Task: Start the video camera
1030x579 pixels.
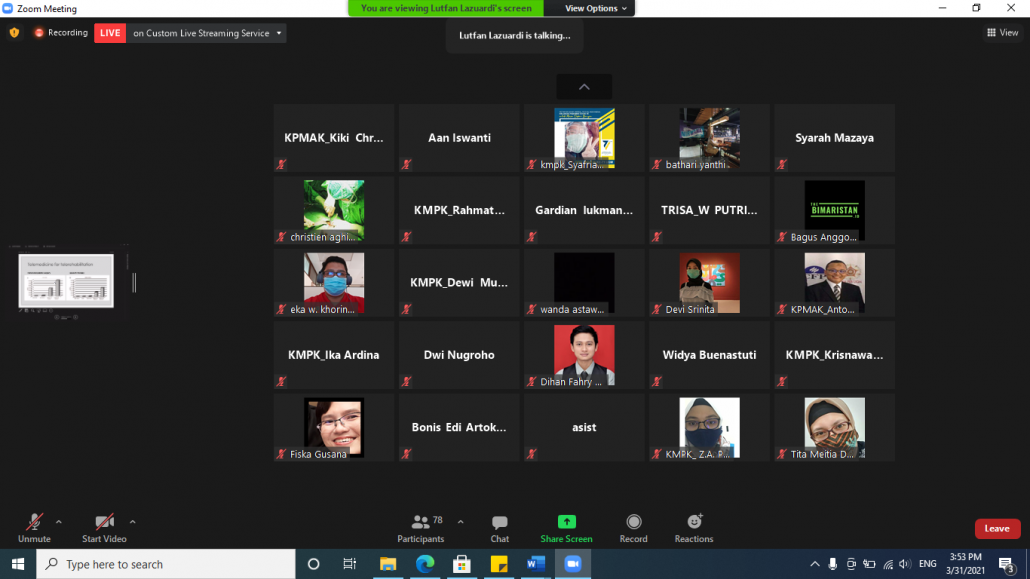Action: coord(104,527)
